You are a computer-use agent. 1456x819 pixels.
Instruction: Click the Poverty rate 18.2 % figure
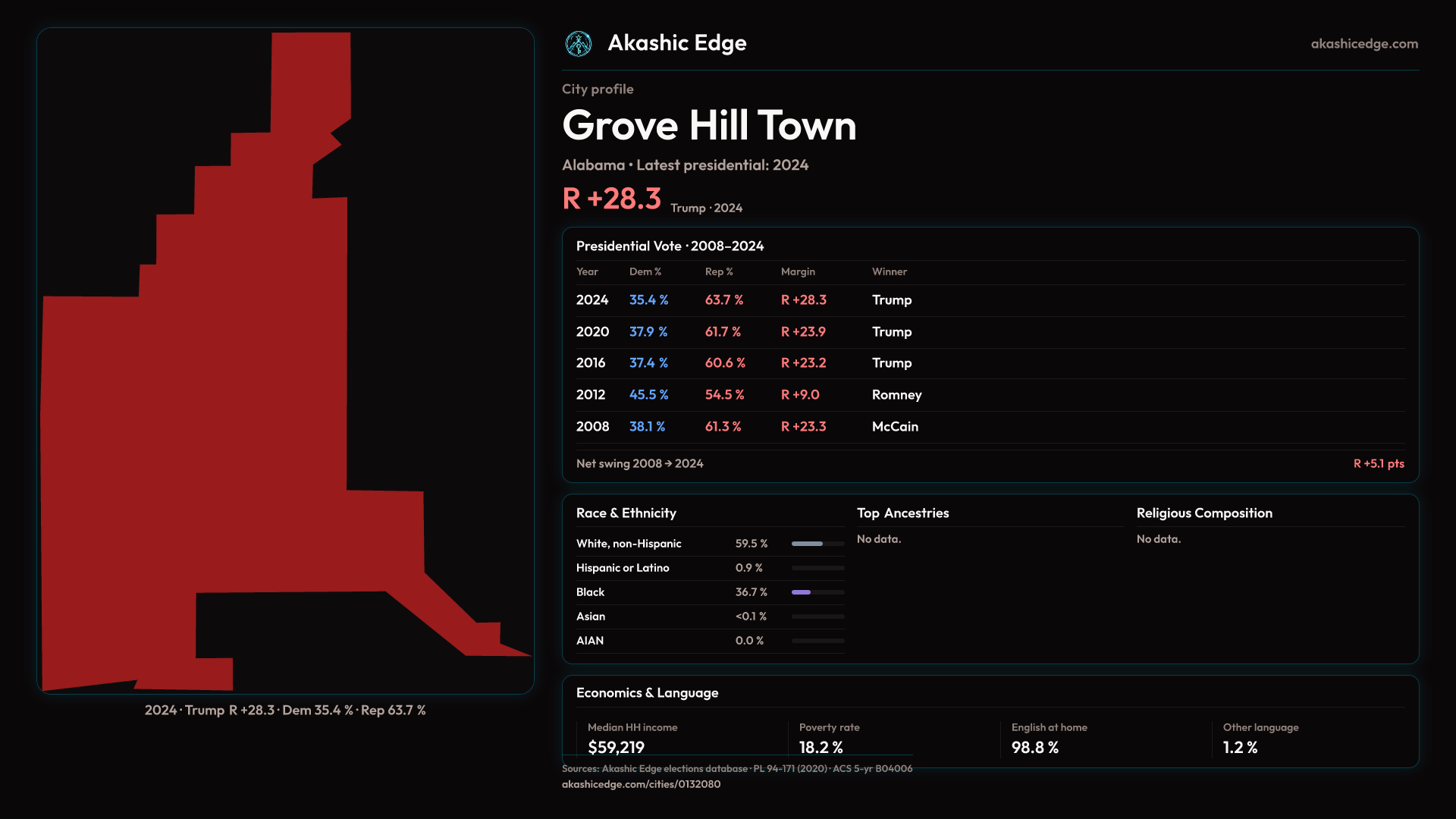pyautogui.click(x=821, y=747)
